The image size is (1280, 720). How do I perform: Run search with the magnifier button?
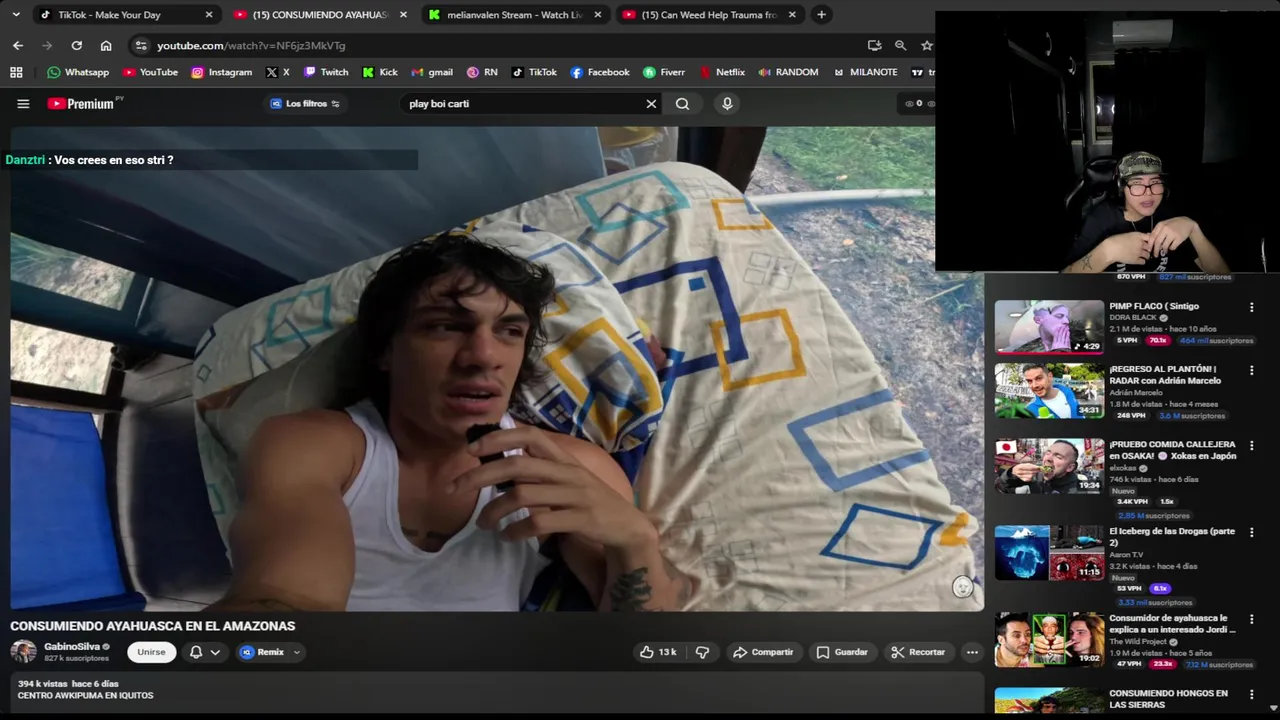point(682,104)
